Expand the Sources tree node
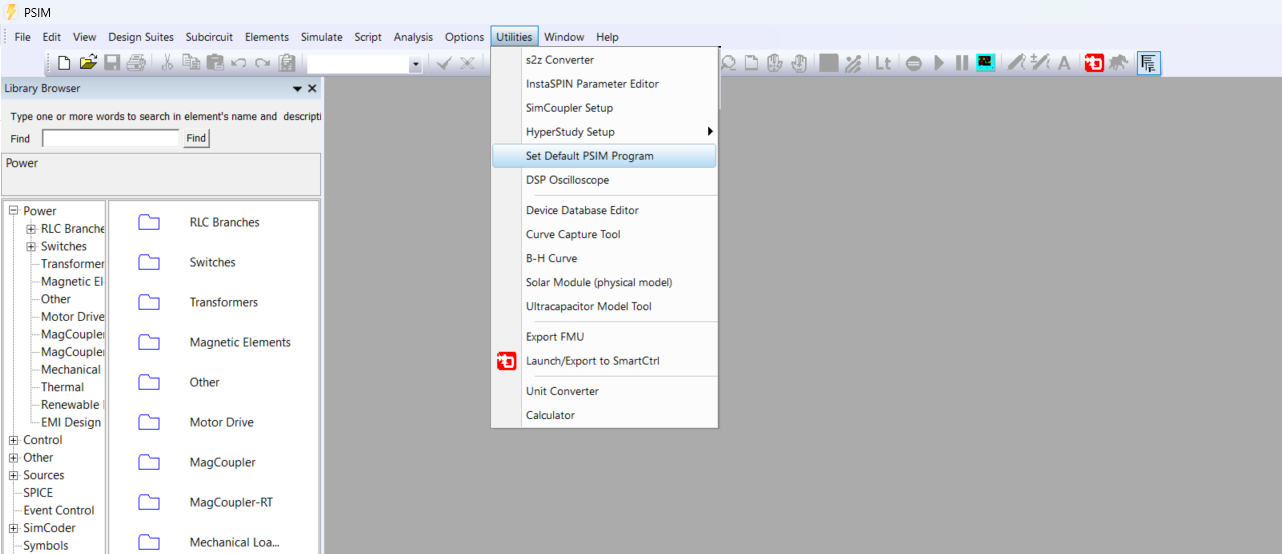Screen dimensions: 1282x554 (14, 475)
